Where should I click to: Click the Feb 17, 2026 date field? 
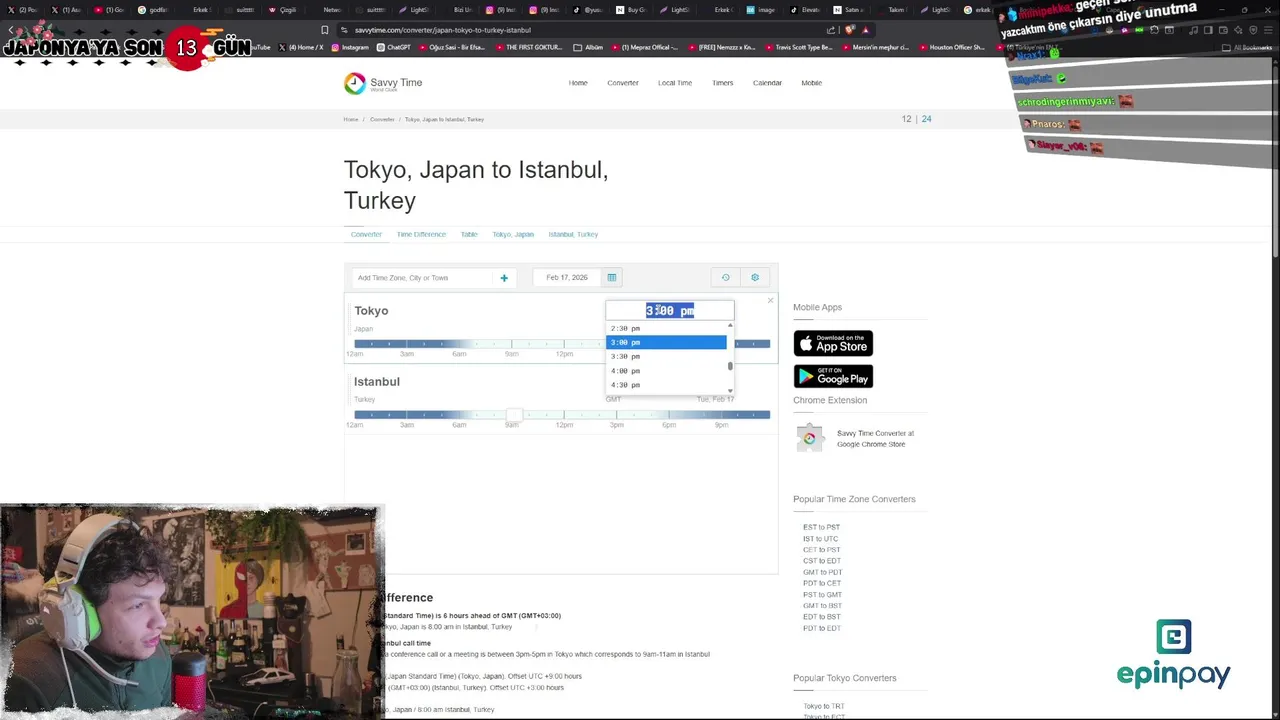point(567,277)
